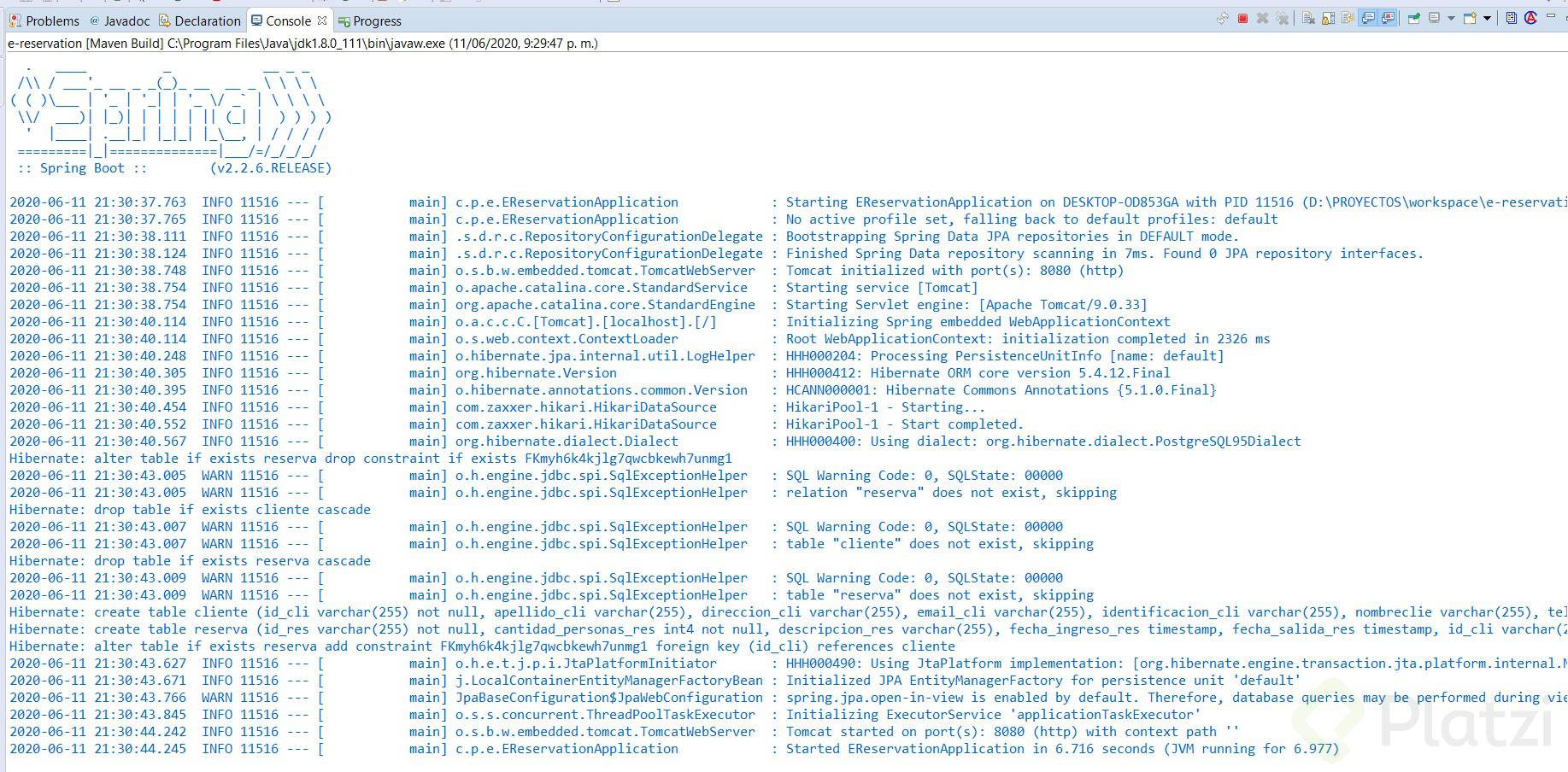Click 'Tomcat initialized with port(s): 8080' line
Viewport: 1568px width, 772px height.
click(567, 271)
